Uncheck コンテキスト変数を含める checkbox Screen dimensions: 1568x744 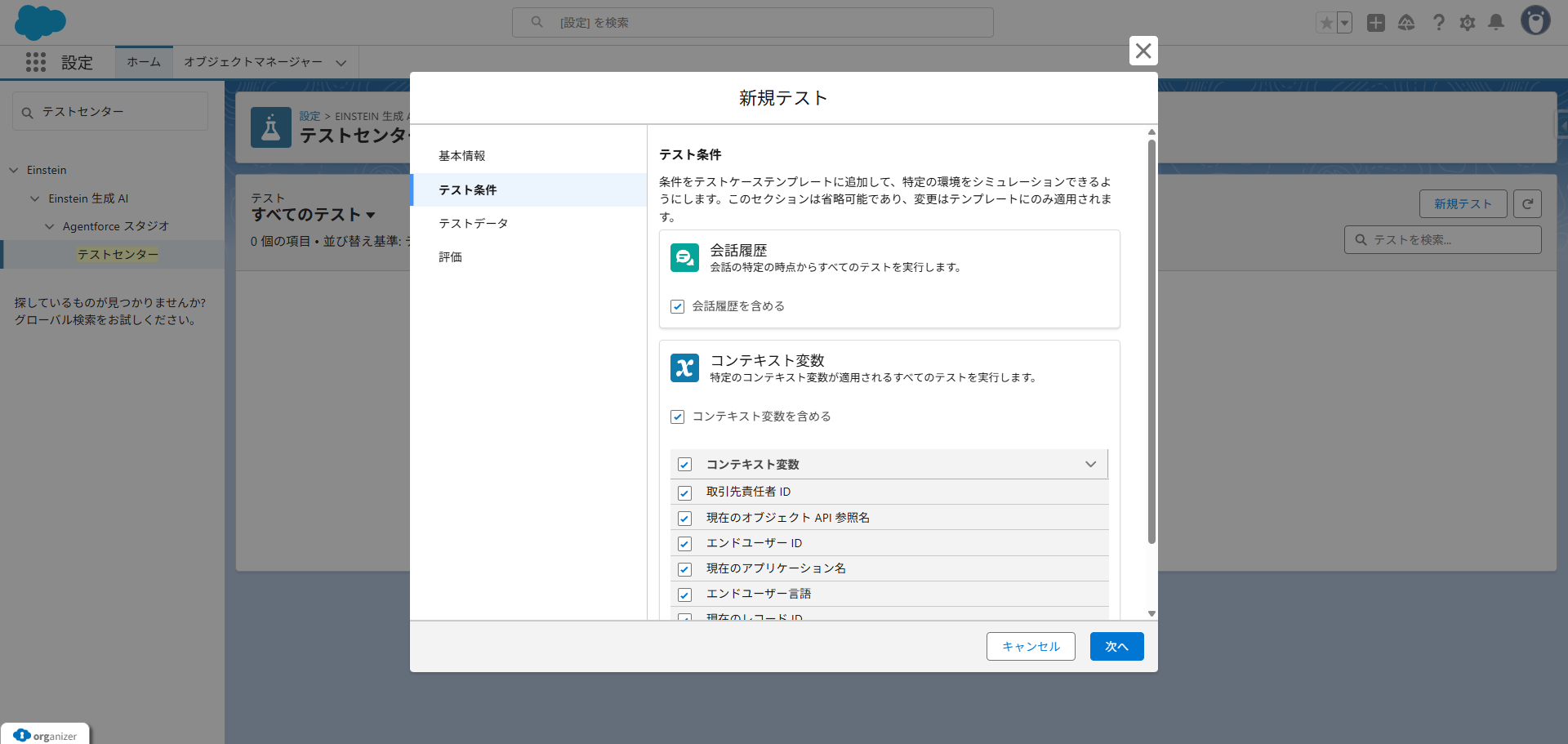pyautogui.click(x=677, y=417)
